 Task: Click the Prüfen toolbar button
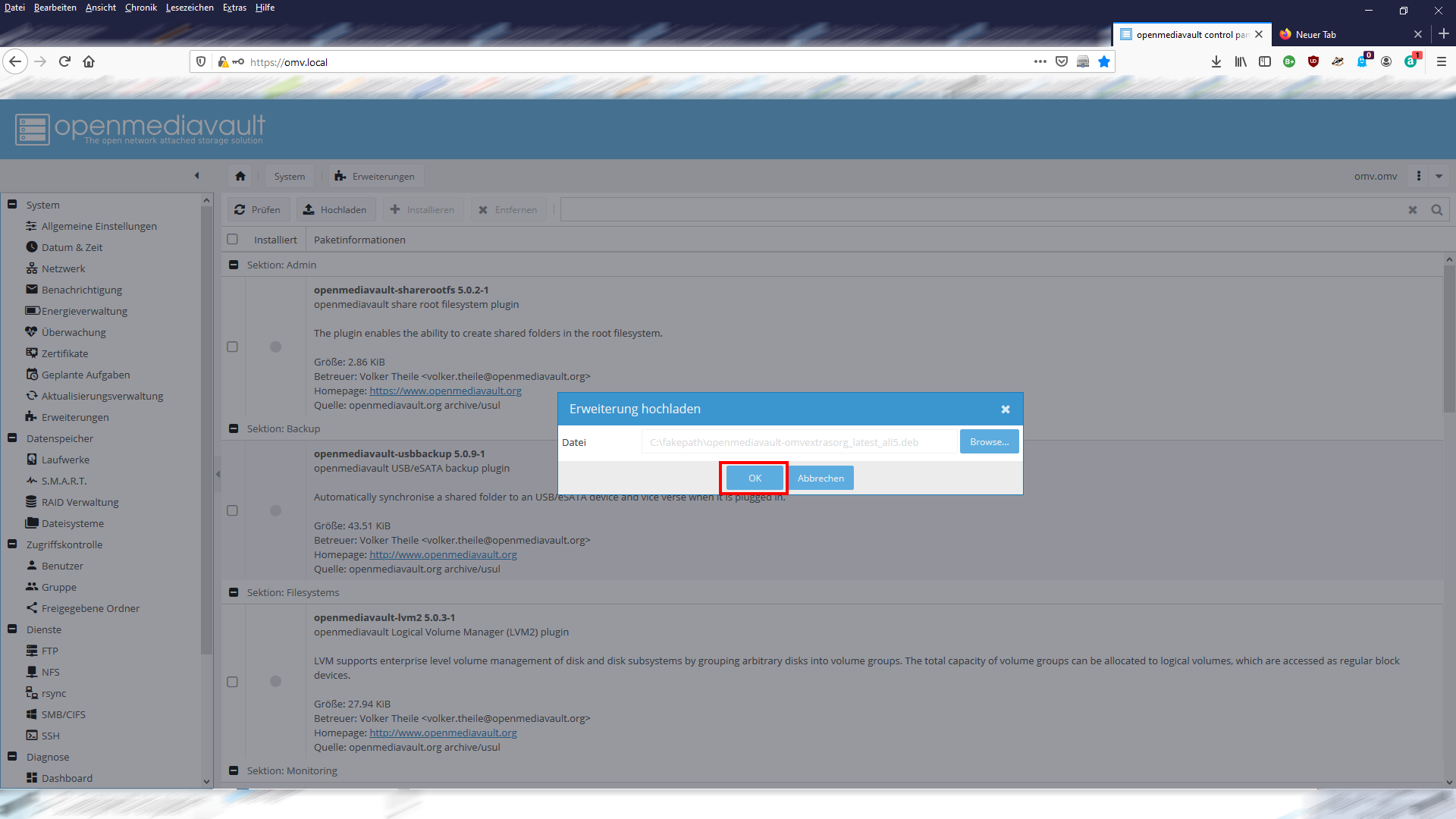(258, 209)
